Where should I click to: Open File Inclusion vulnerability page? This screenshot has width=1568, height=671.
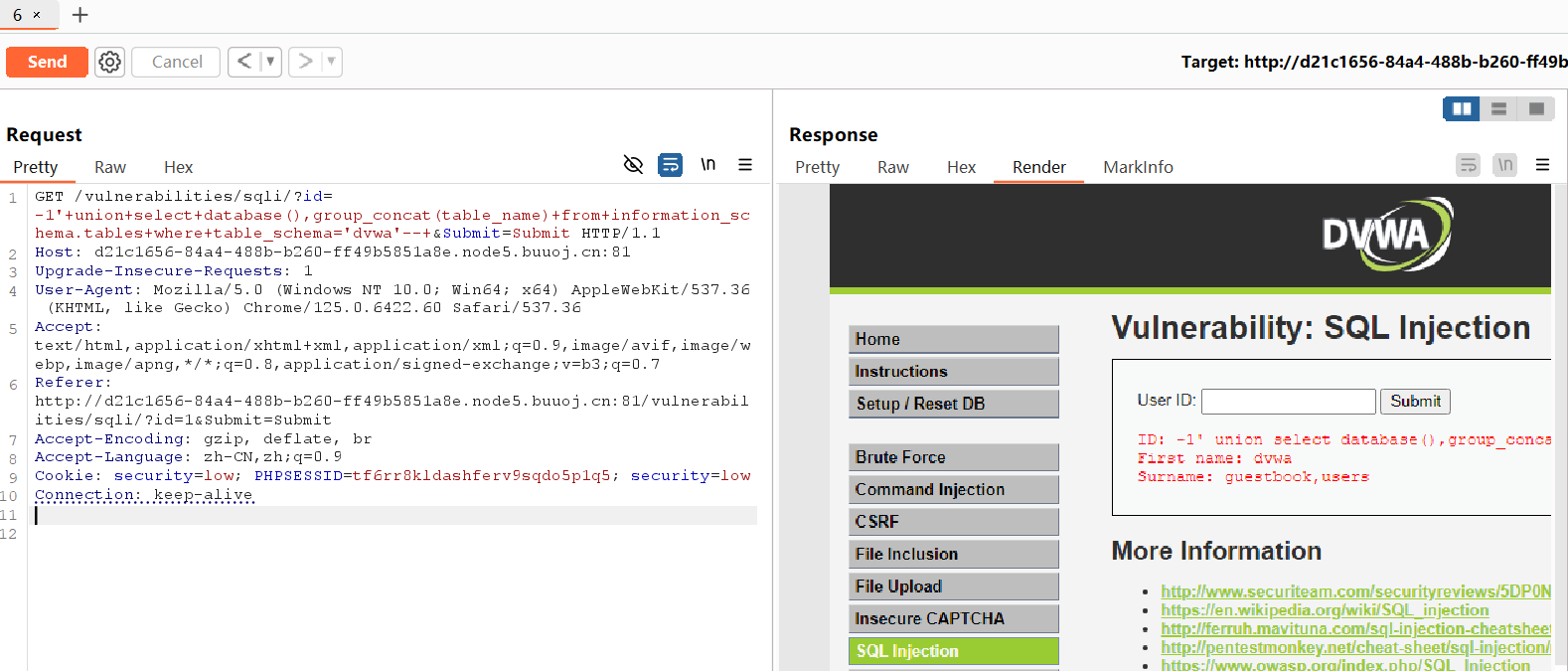point(954,554)
